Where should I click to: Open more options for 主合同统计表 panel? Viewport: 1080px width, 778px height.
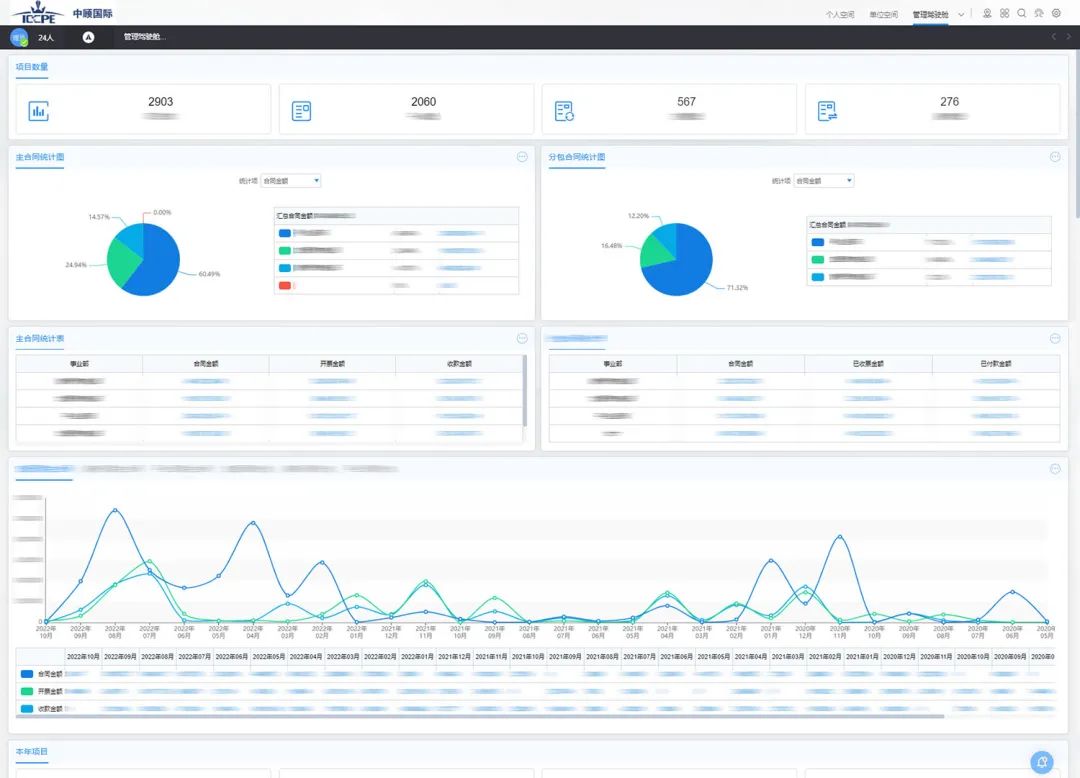[522, 338]
